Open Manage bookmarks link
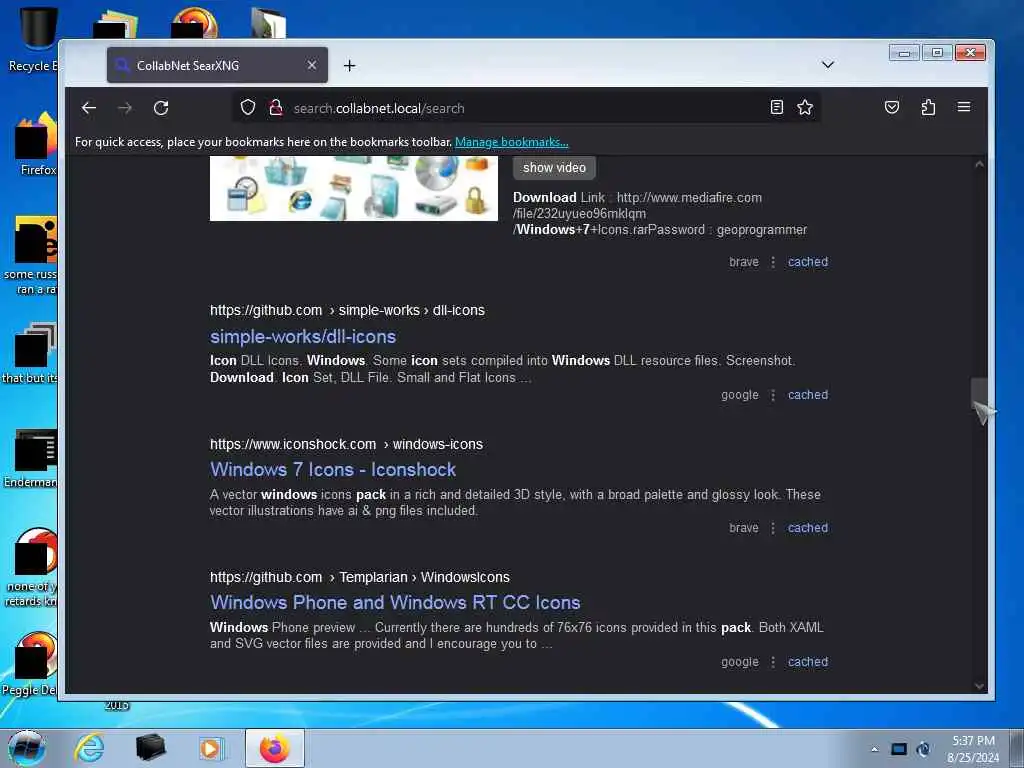1024x768 pixels. click(511, 142)
